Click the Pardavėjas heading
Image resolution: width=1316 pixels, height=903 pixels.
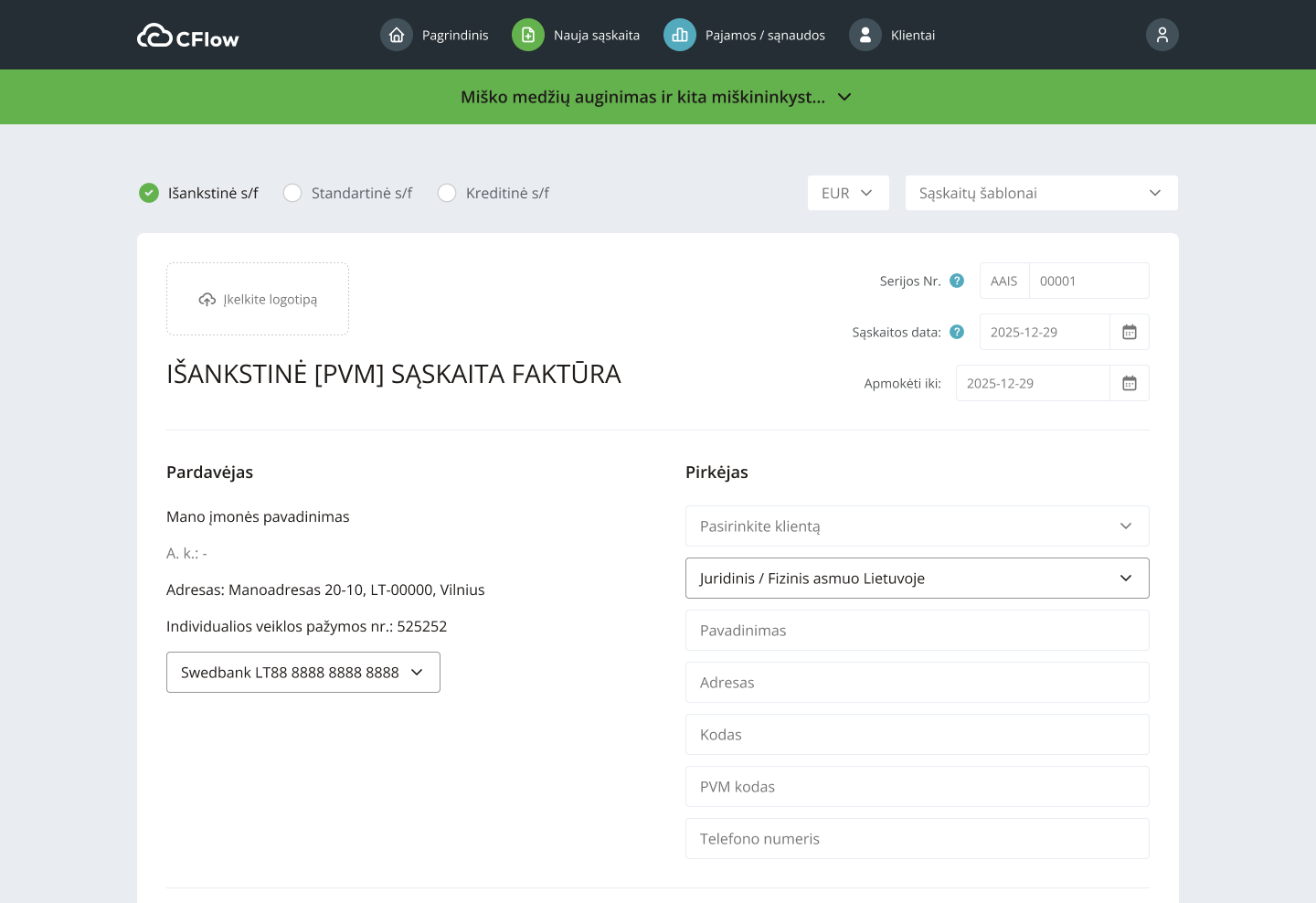209,473
